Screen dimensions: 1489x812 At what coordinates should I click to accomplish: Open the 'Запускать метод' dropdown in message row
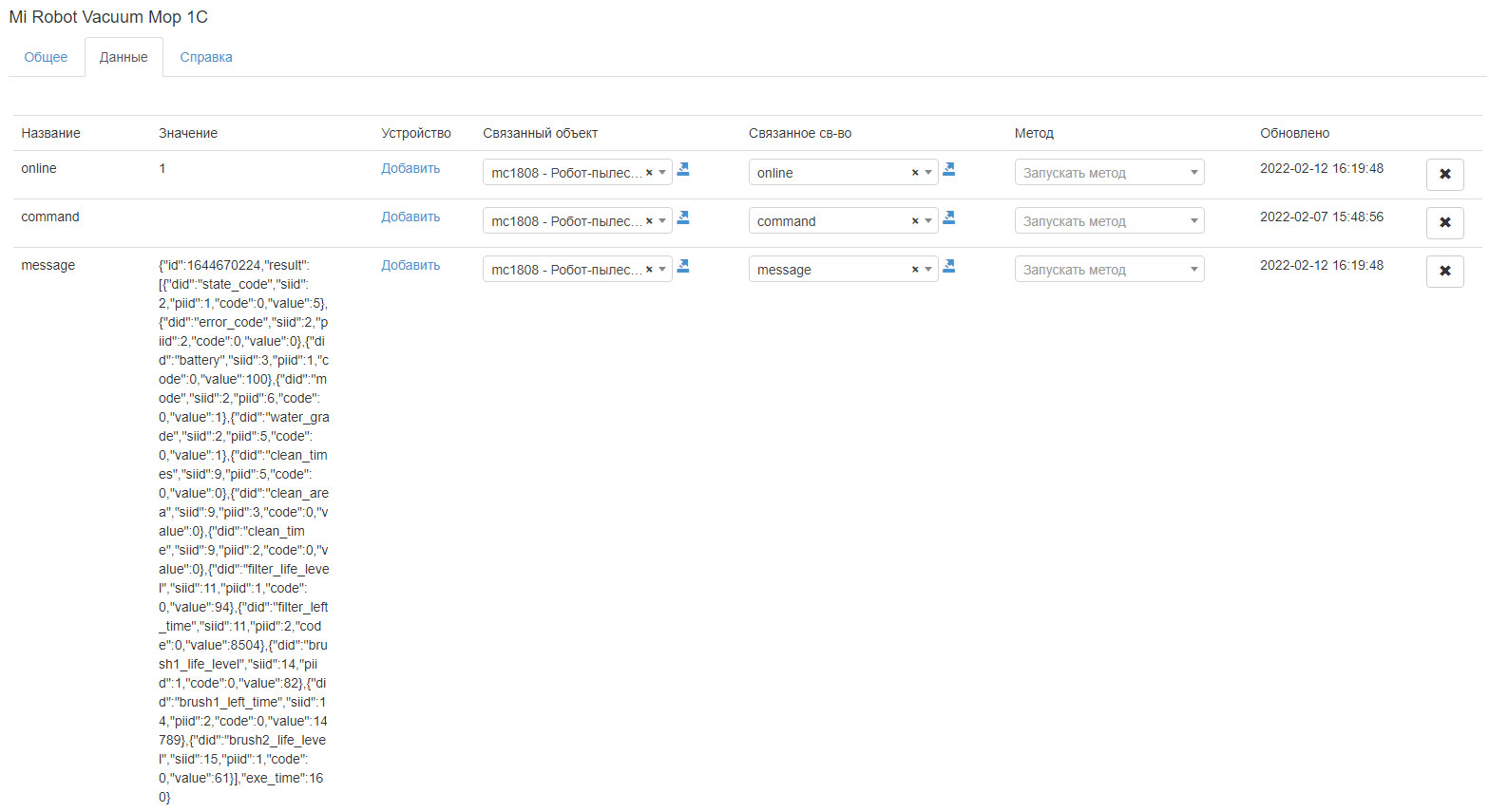pos(1109,270)
